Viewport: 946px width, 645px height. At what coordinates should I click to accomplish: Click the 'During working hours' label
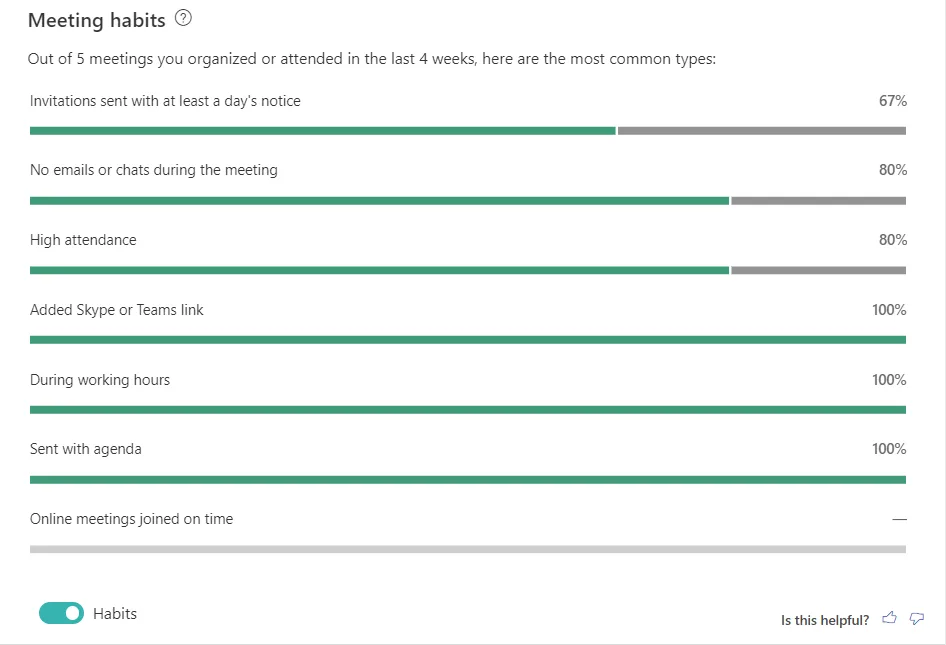100,380
